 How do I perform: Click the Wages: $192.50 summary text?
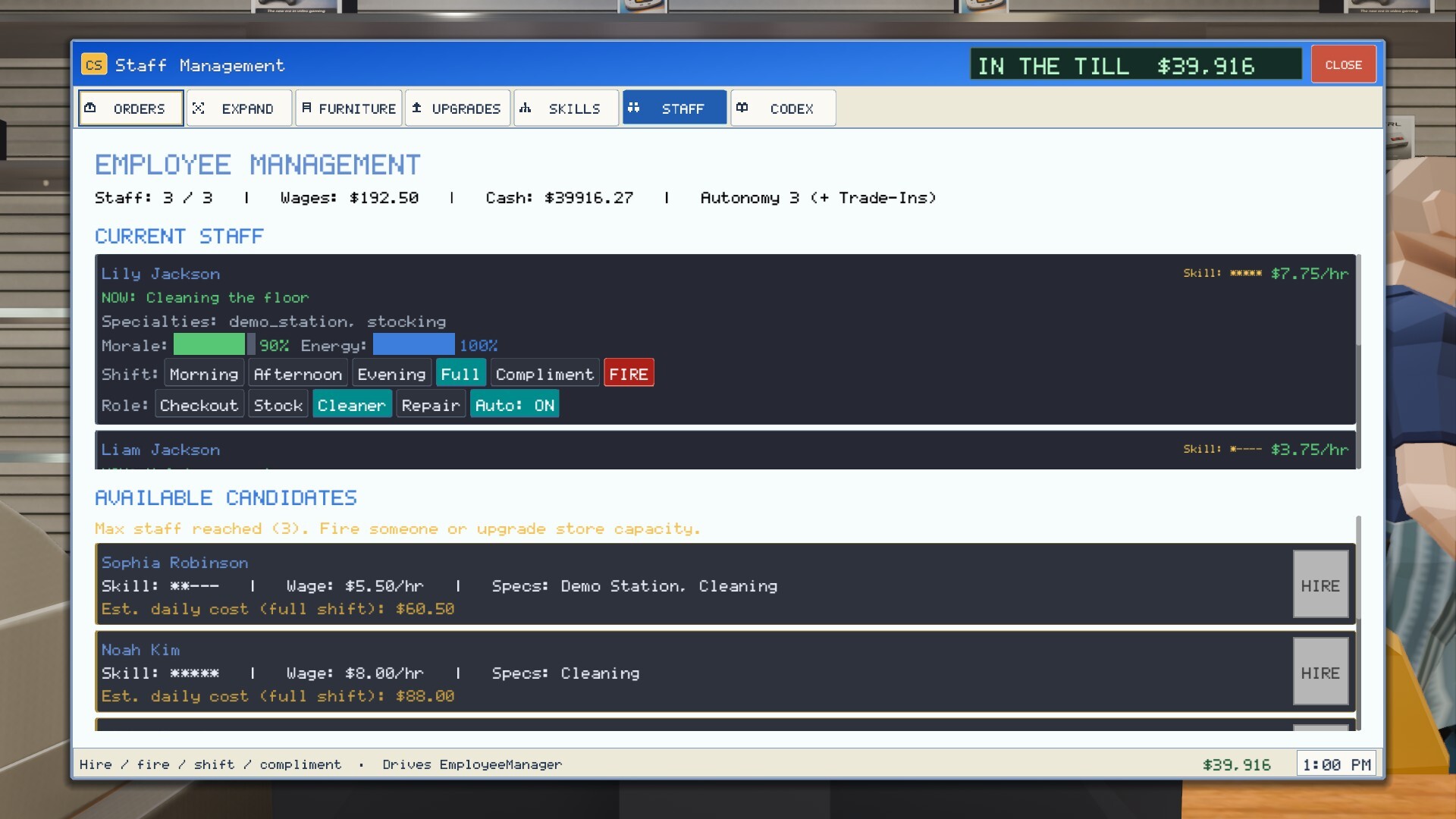coord(350,198)
